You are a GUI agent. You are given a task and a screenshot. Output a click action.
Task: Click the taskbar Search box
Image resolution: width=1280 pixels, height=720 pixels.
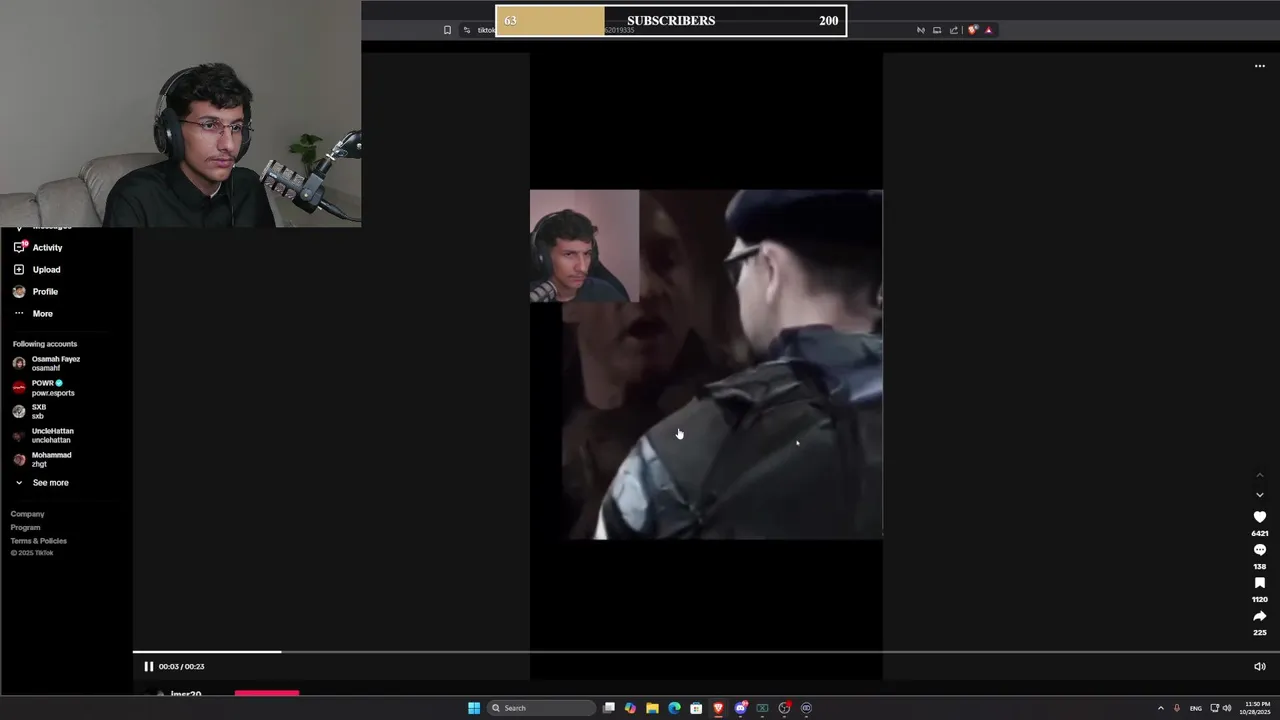[x=541, y=708]
